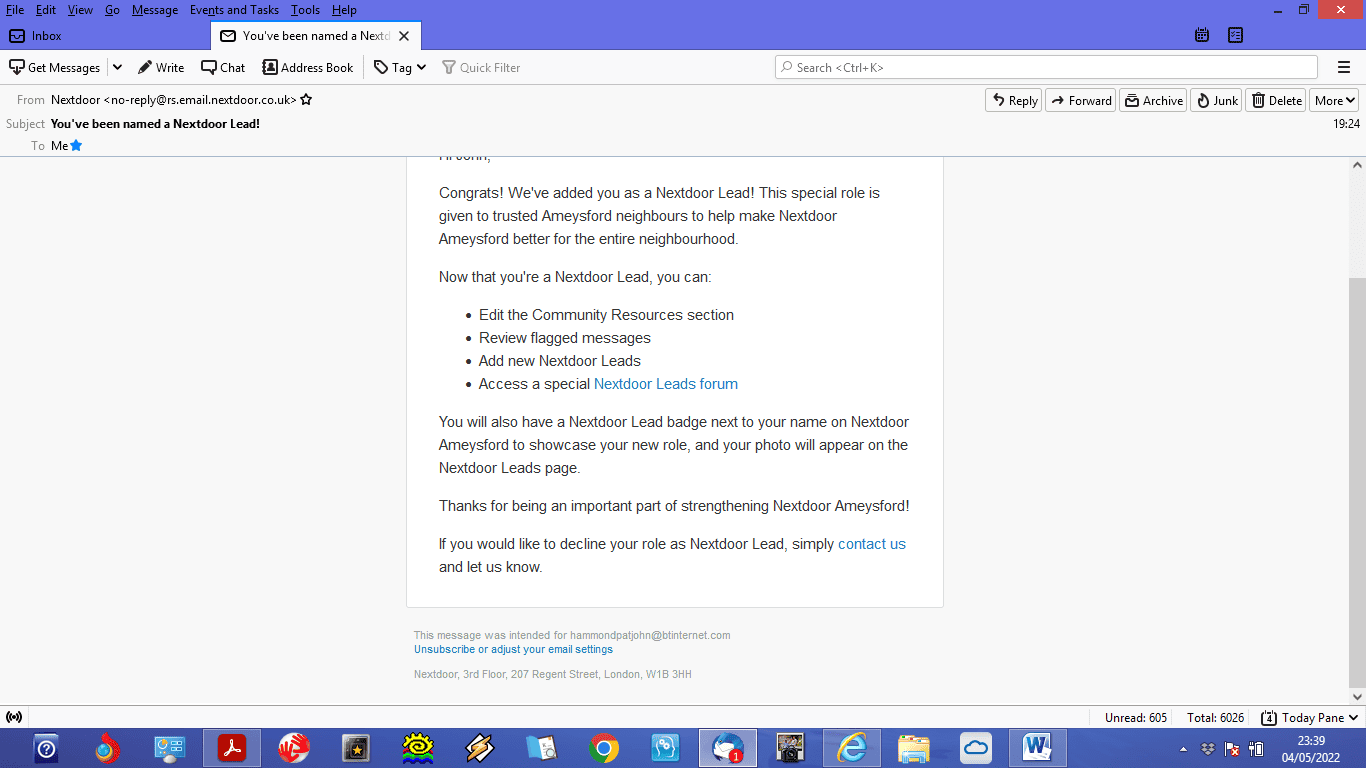Open the Message menu

click(x=155, y=10)
